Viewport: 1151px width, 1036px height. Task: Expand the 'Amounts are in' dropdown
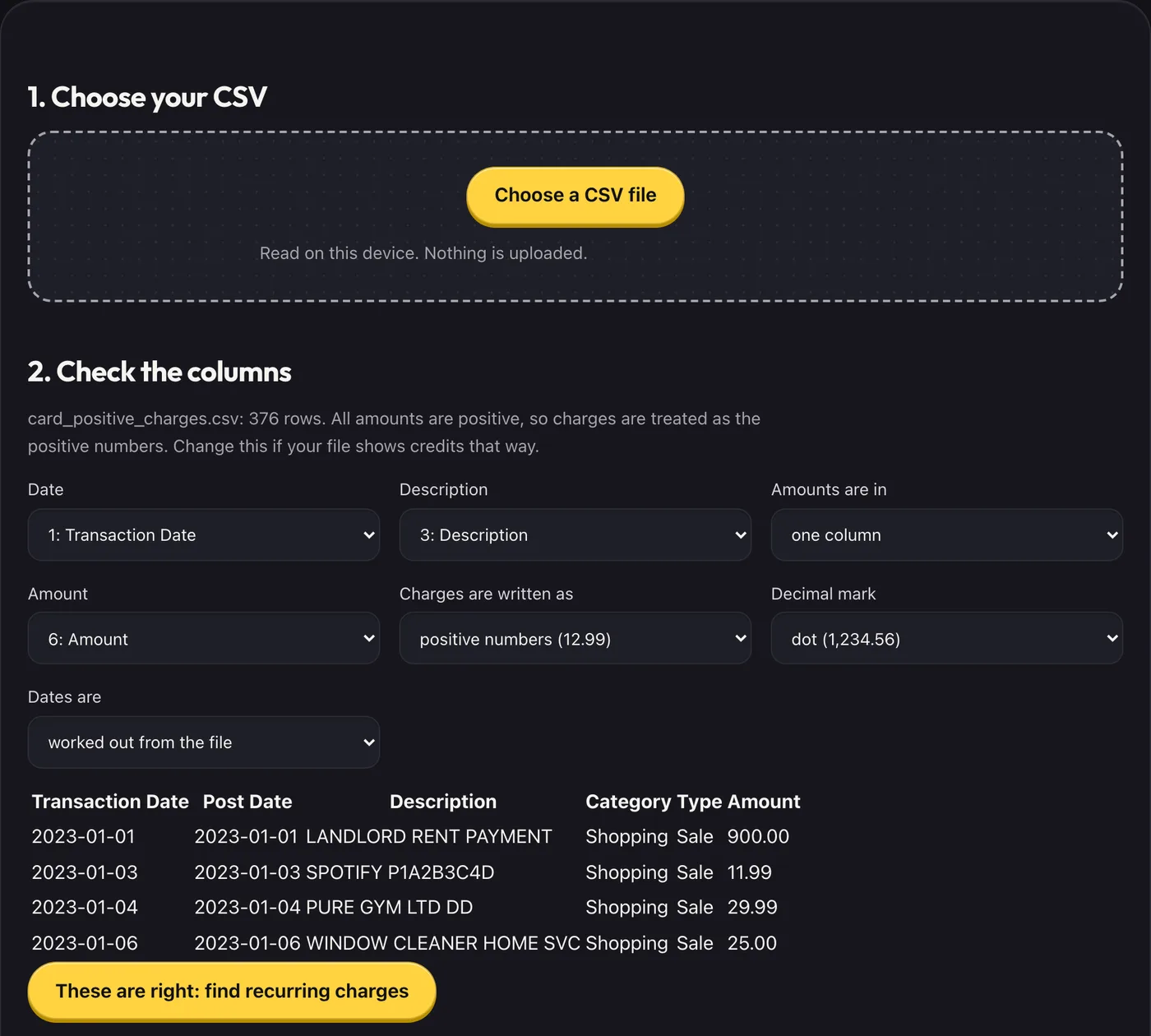(x=947, y=535)
